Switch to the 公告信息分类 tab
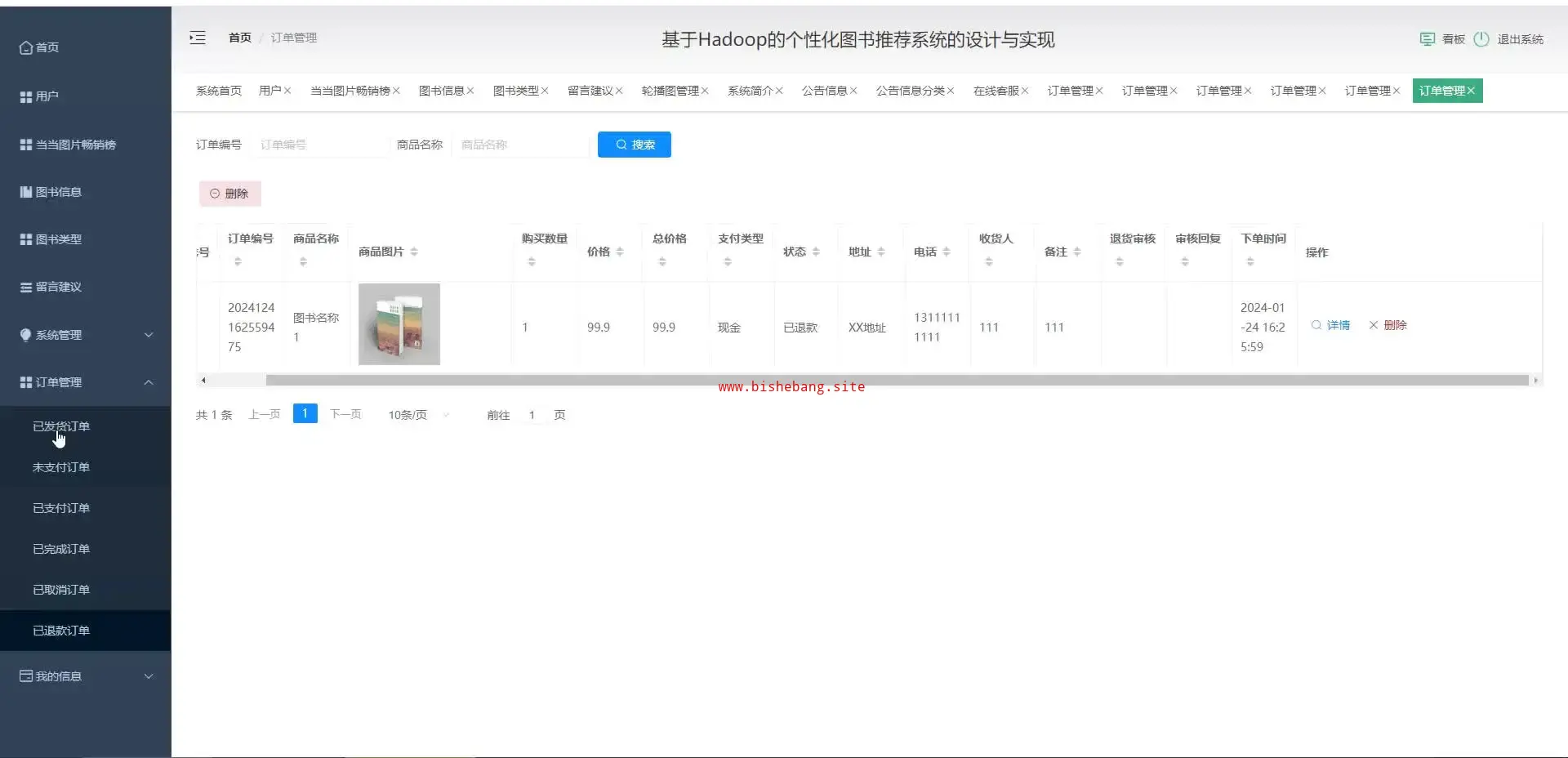The image size is (1568, 758). [910, 91]
